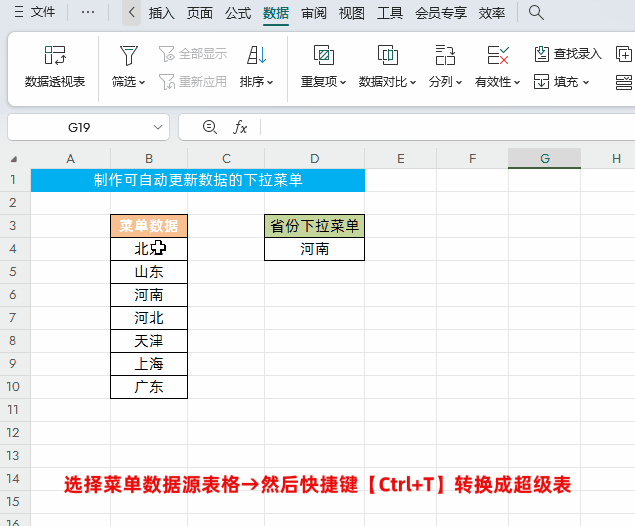The width and height of the screenshot is (635, 526).
Task: Select the 天津 cell
Action: [149, 341]
